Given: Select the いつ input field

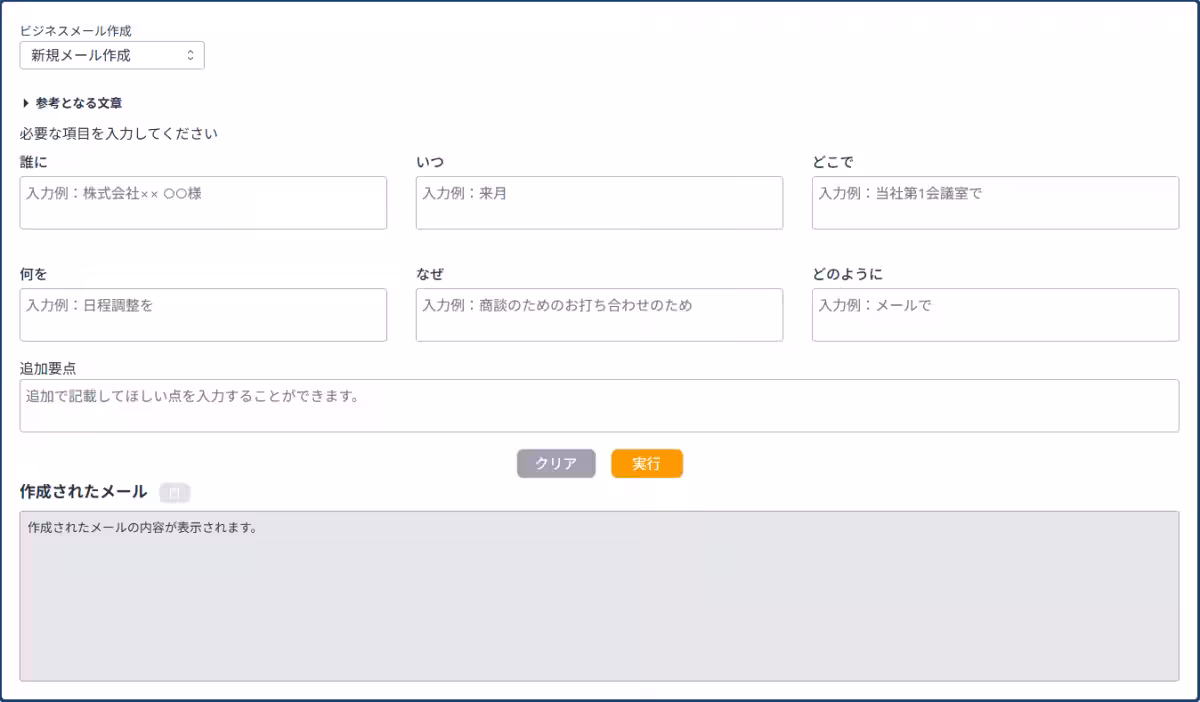Looking at the screenshot, I should pyautogui.click(x=599, y=203).
